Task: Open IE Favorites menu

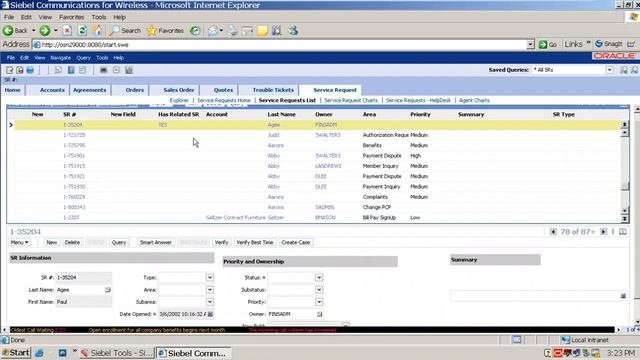Action: (71, 17)
